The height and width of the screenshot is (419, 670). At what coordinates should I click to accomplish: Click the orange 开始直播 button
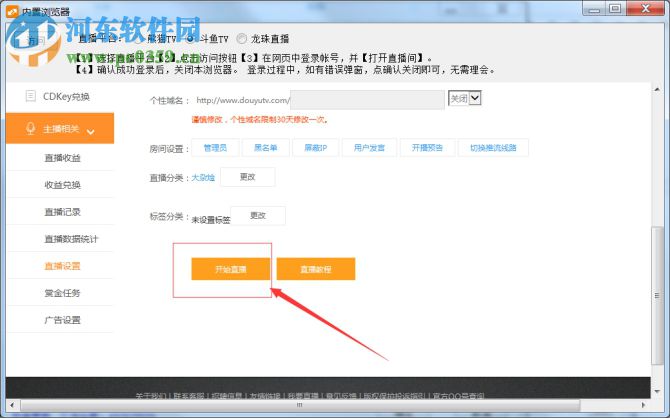coord(231,269)
